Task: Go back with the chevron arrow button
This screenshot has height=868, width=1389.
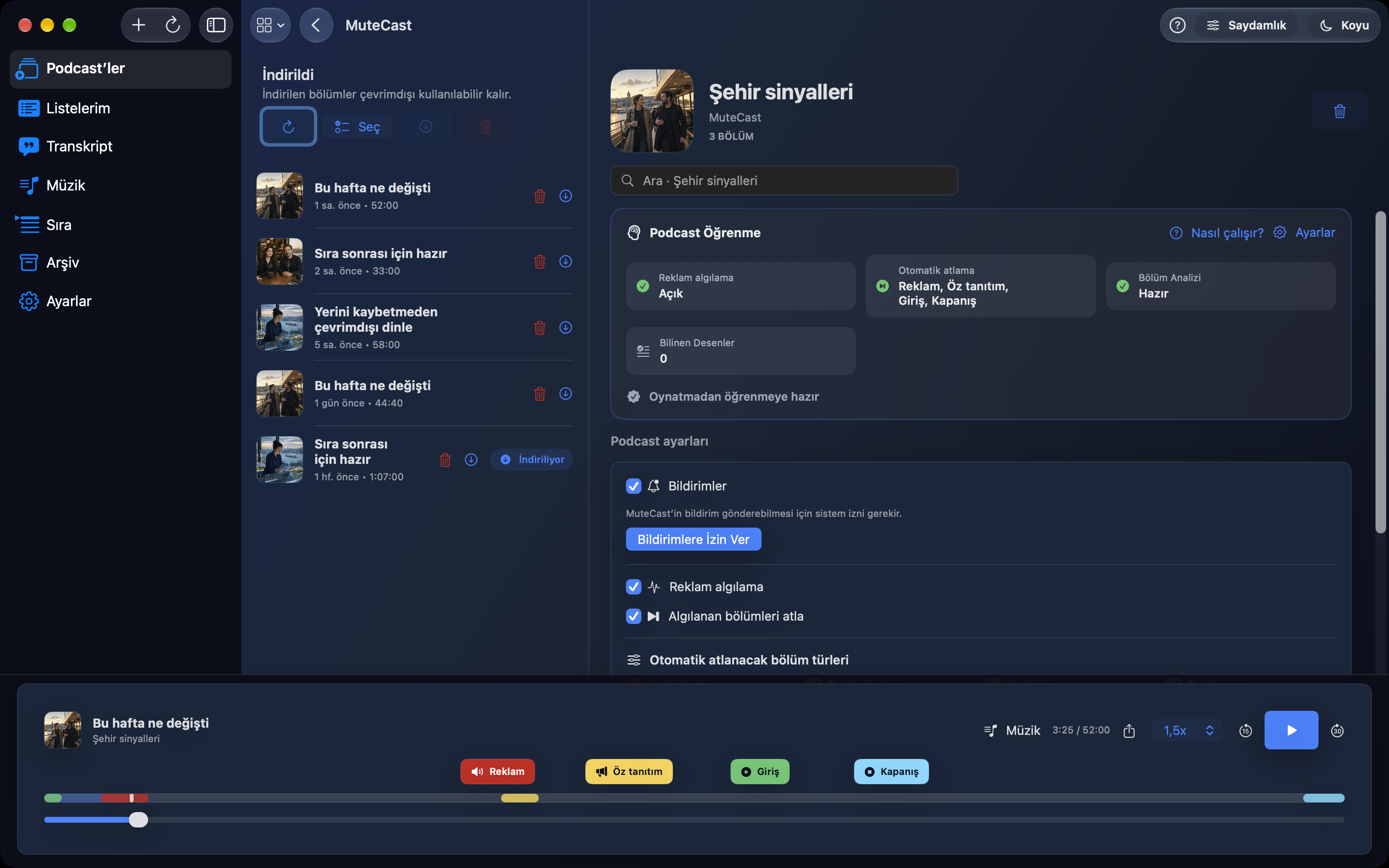Action: coord(316,25)
